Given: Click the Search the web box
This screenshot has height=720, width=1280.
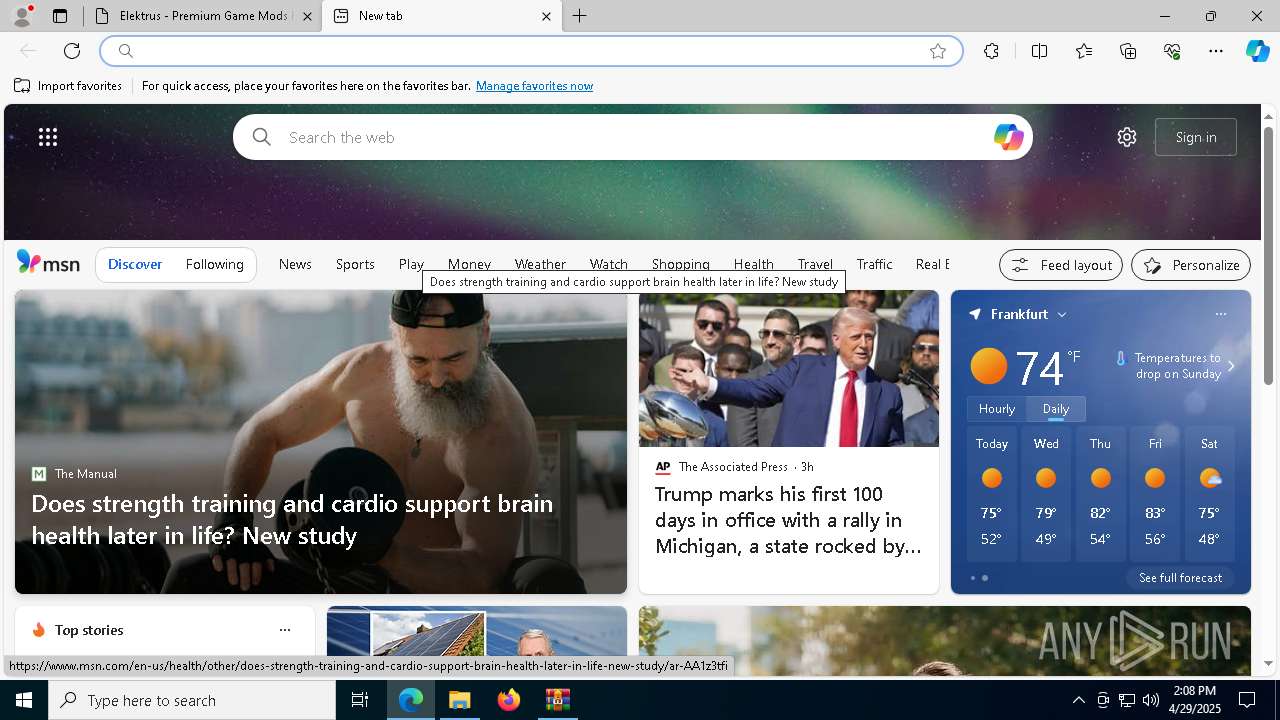Looking at the screenshot, I should pyautogui.click(x=632, y=137).
